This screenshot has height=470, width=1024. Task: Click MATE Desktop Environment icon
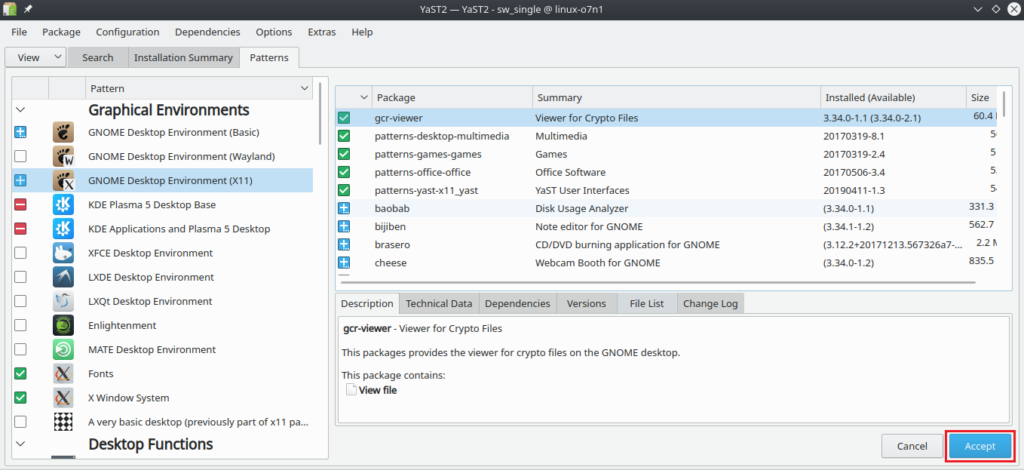(63, 350)
